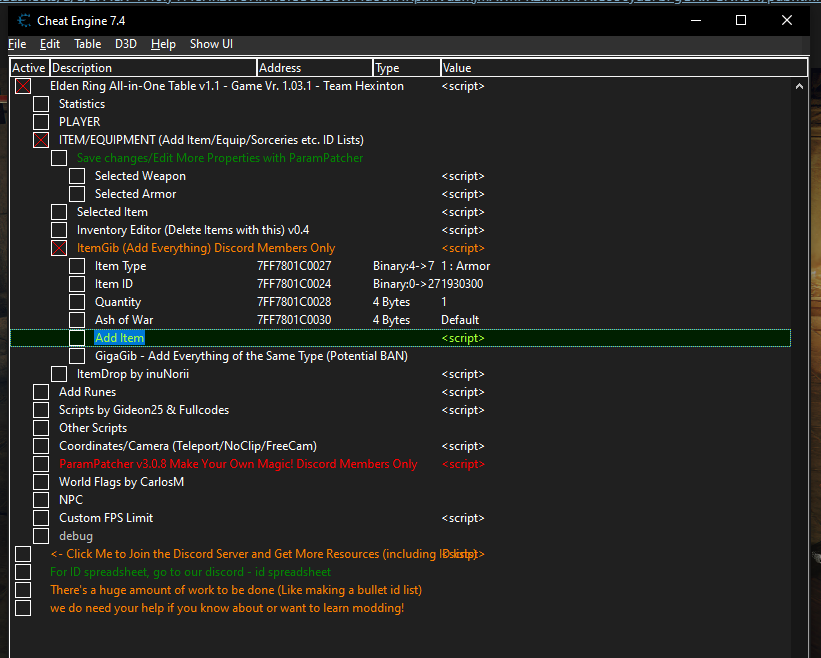Enable the PLAYER checkbox
The height and width of the screenshot is (658, 821).
(41, 122)
